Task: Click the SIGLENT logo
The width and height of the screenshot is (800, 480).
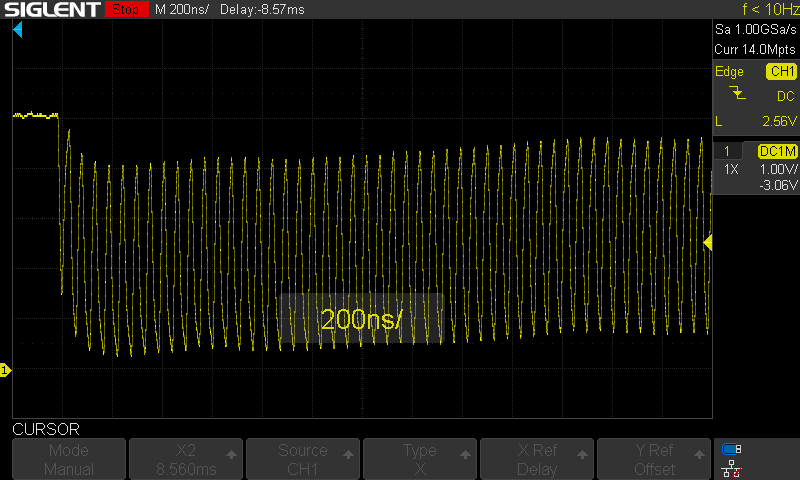Action: [52, 9]
